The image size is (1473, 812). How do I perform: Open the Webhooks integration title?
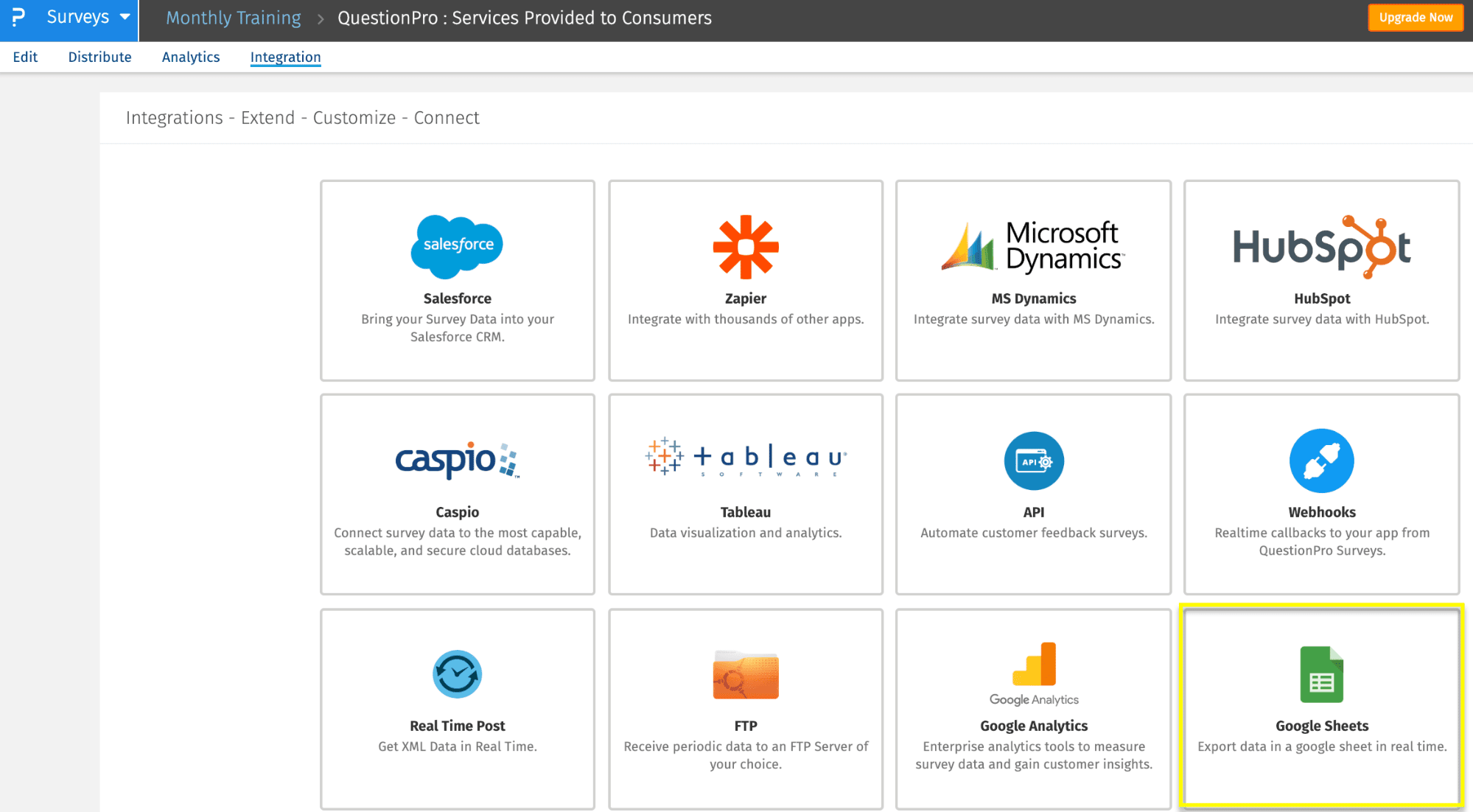point(1322,512)
